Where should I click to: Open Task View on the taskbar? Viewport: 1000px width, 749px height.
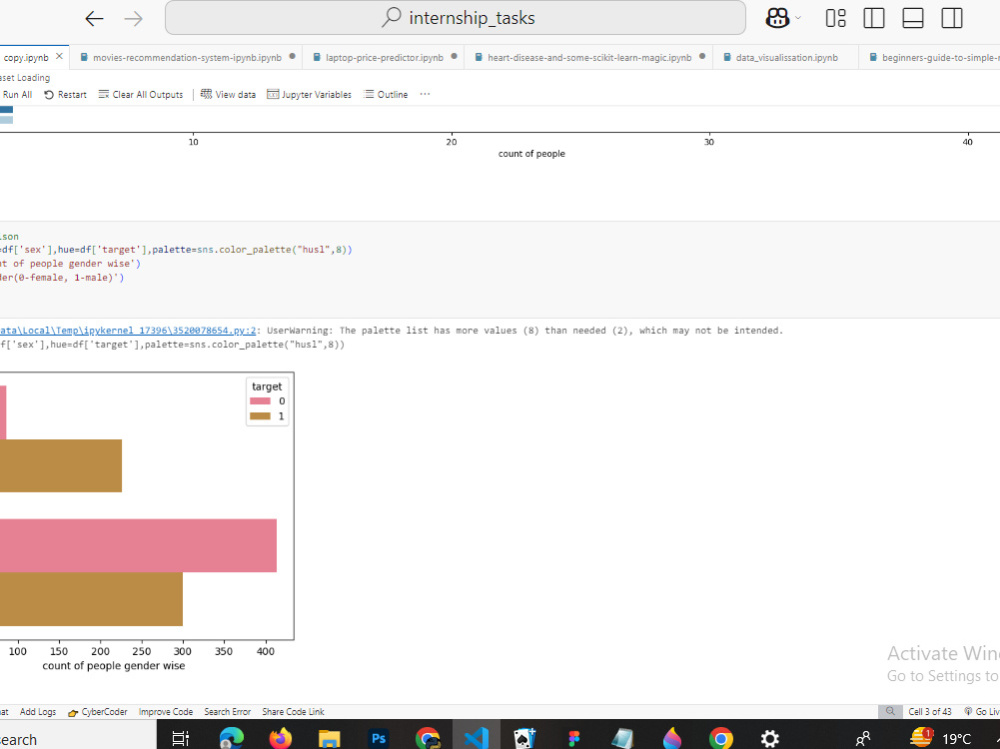pos(181,738)
